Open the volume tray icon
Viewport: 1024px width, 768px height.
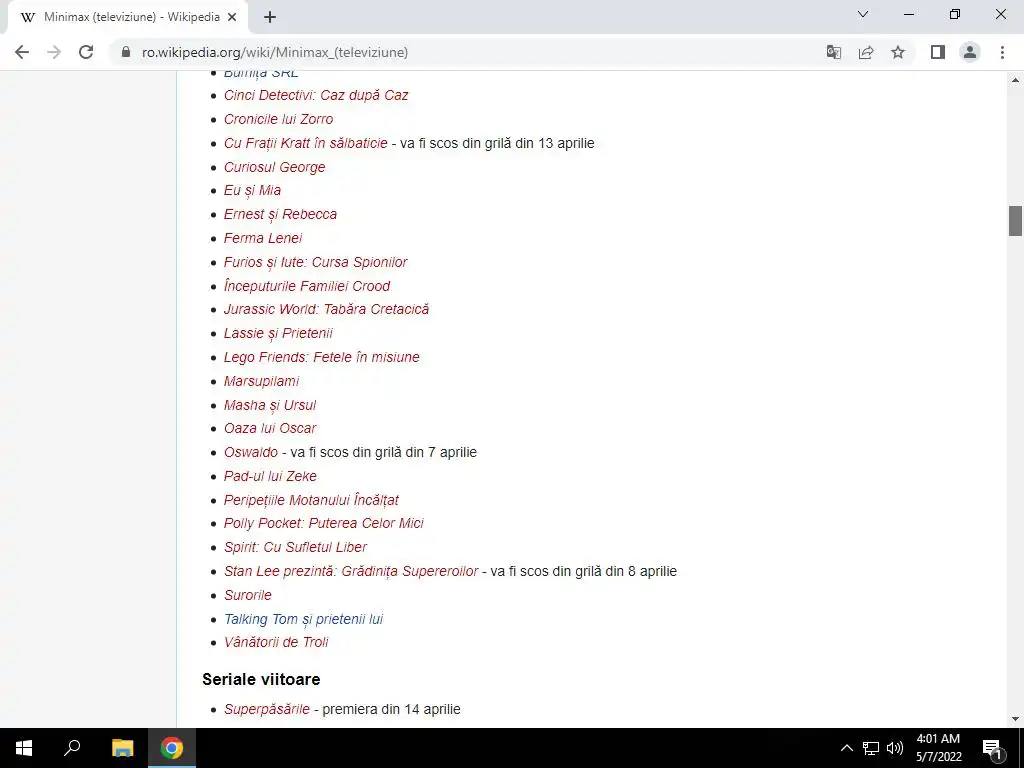pyautogui.click(x=895, y=748)
